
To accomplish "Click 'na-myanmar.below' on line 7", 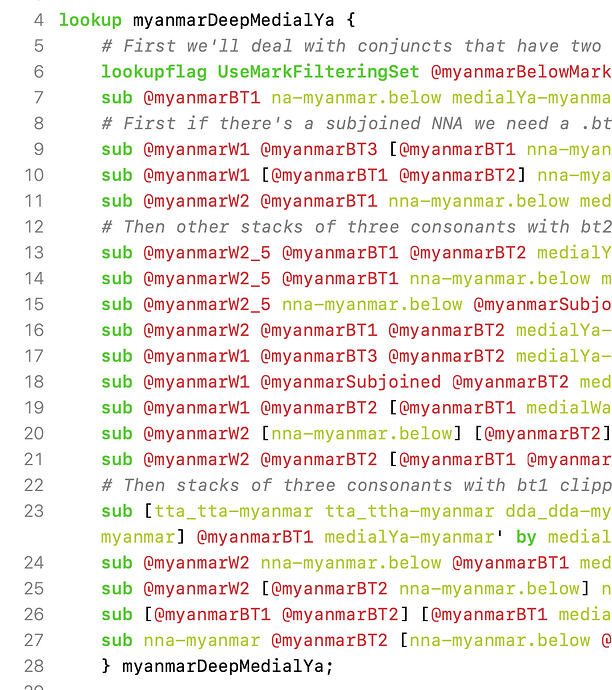I will [356, 98].
